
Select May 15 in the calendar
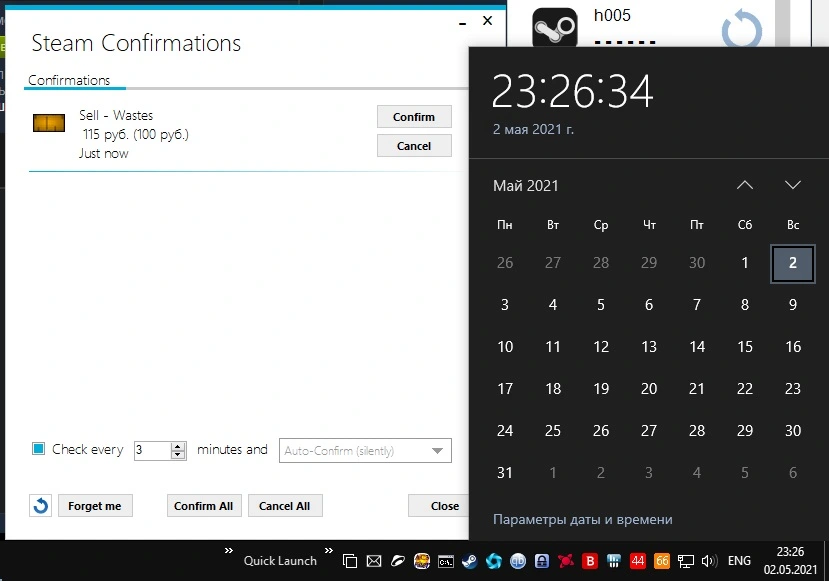744,347
